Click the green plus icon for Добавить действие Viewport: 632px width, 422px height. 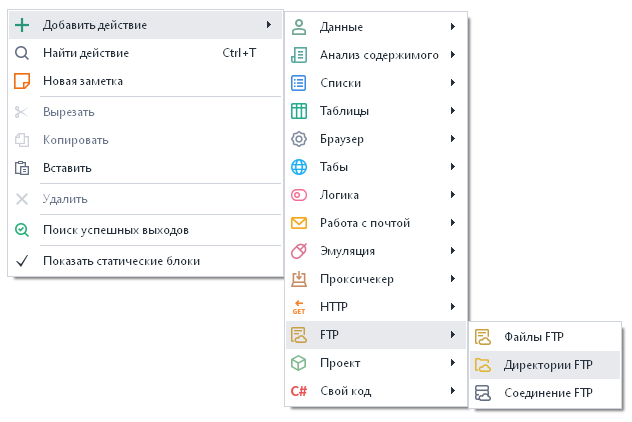pyautogui.click(x=22, y=25)
